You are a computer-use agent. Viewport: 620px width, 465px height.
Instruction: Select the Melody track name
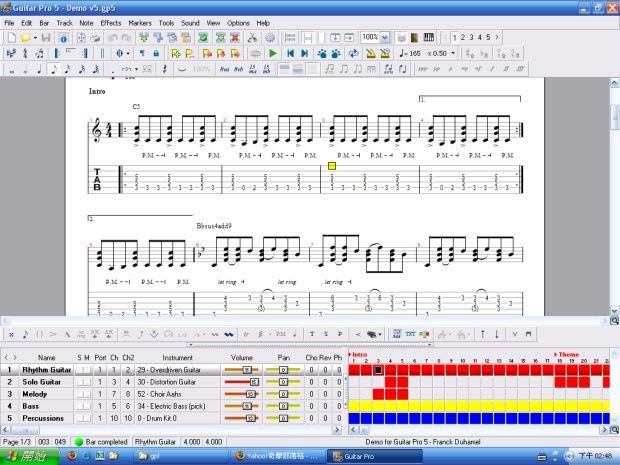(x=34, y=394)
